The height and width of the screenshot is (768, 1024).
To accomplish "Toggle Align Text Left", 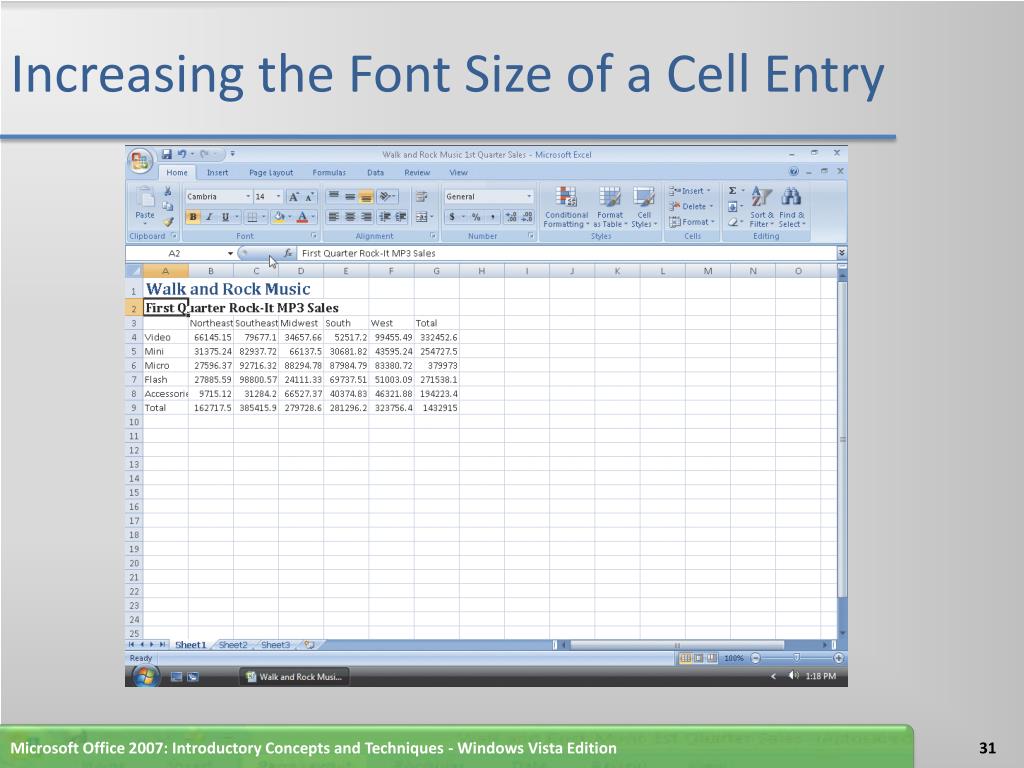I will (333, 217).
